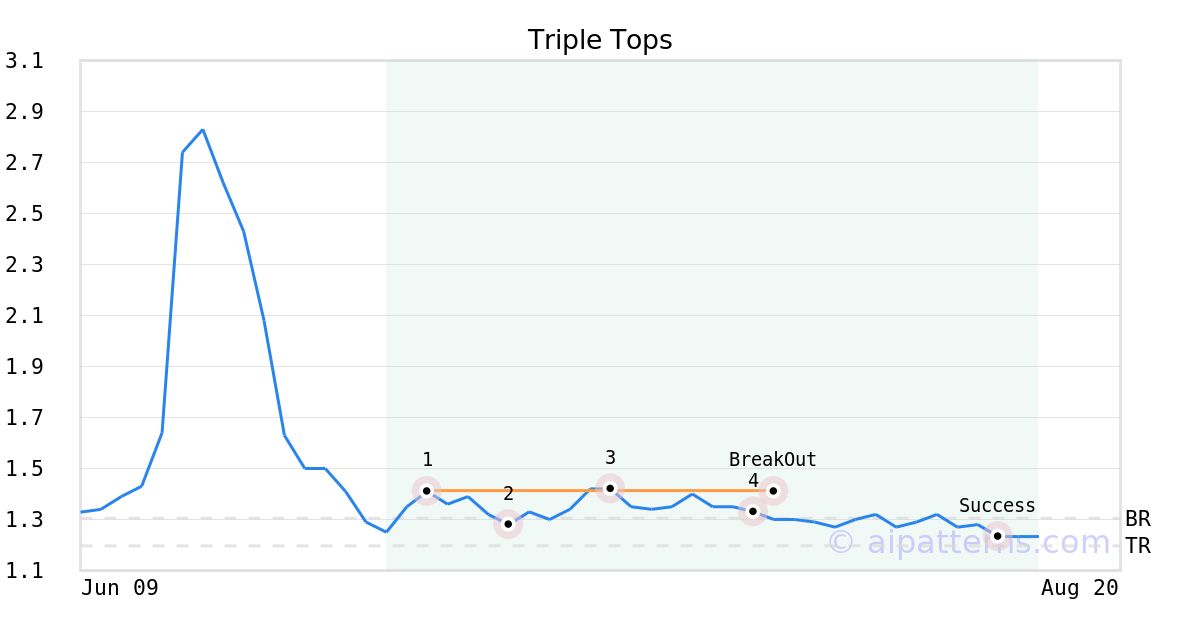
Task: Click the TR level label
Action: [x=1138, y=546]
